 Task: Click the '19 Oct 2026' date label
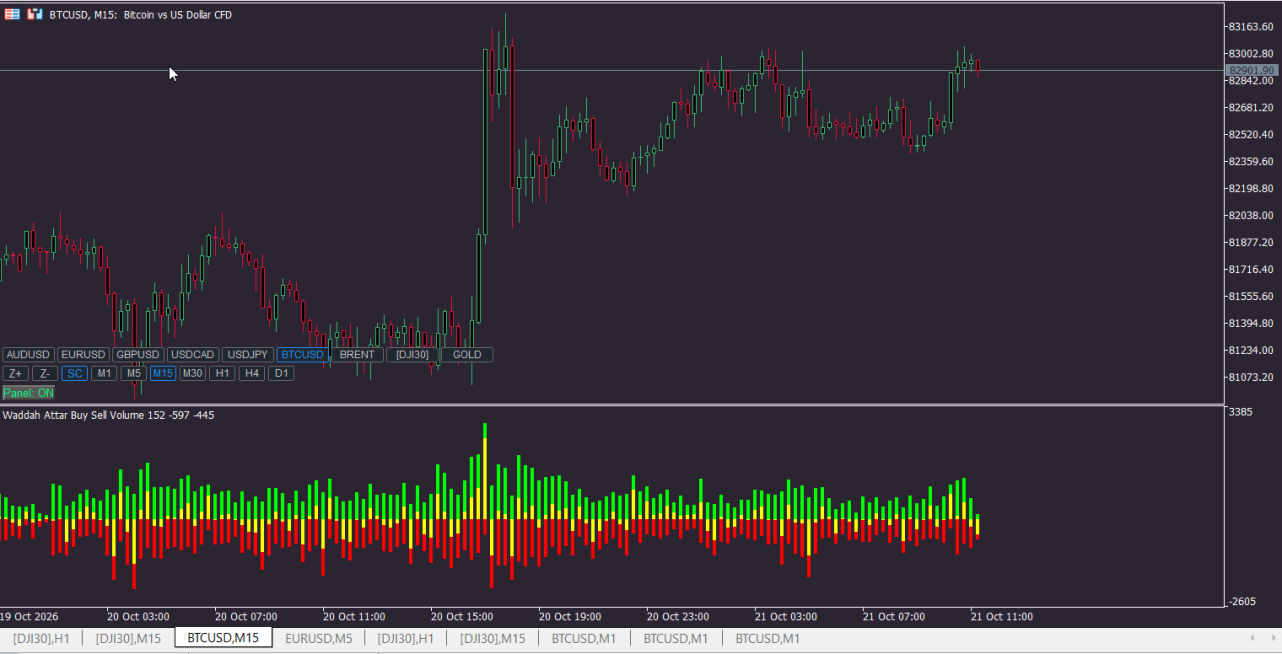[x=31, y=617]
